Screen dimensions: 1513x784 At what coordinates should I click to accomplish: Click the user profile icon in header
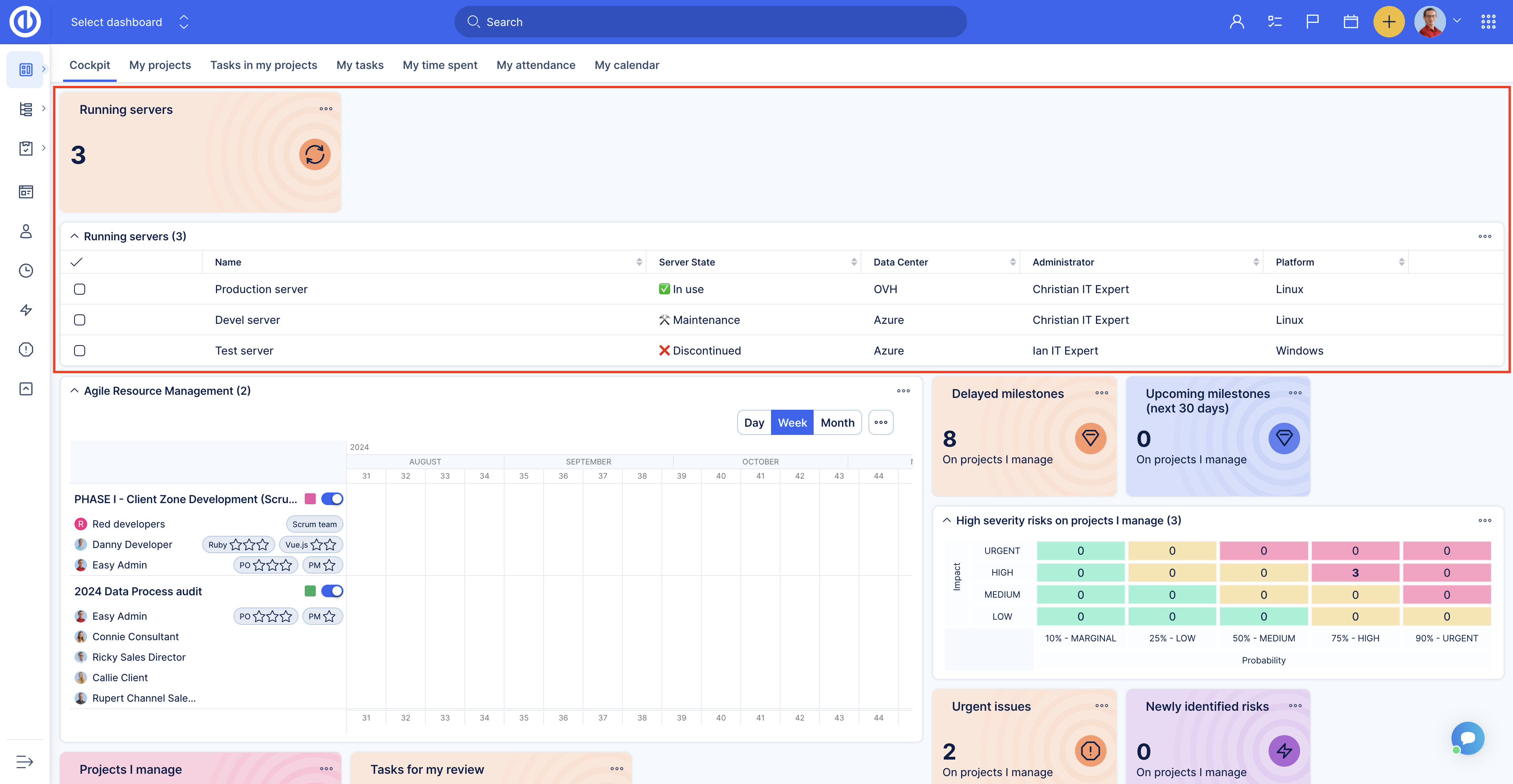coord(1236,22)
